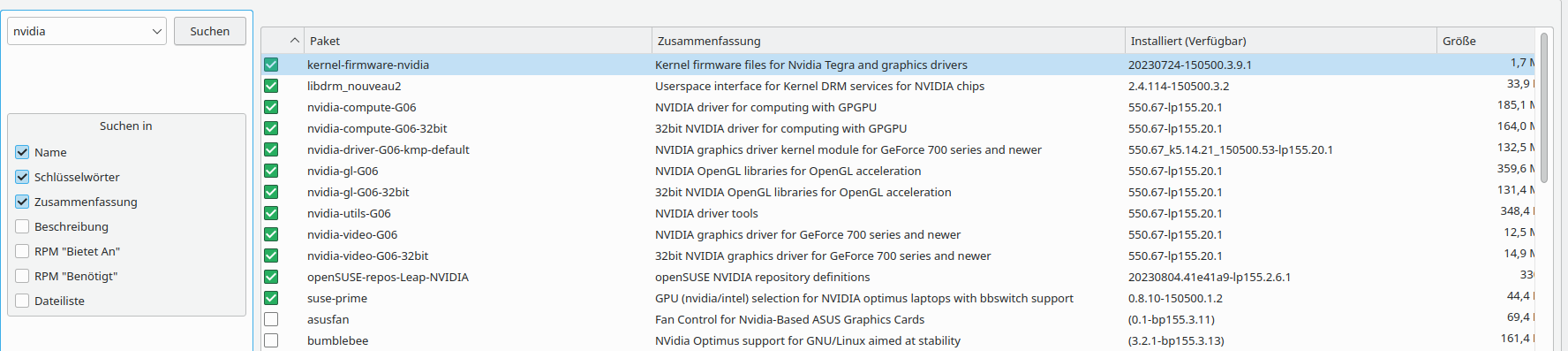Select the nvidia-compute-G06 package name
The height and width of the screenshot is (351, 1568).
click(362, 107)
